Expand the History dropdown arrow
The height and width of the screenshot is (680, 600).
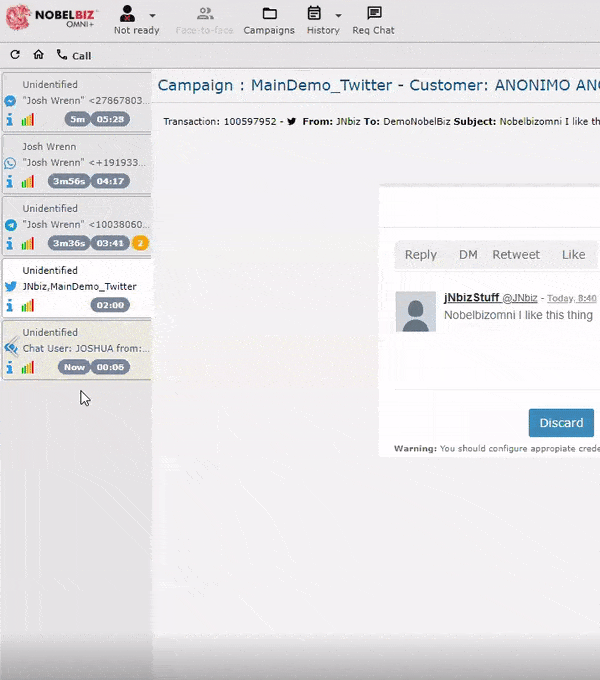[339, 16]
